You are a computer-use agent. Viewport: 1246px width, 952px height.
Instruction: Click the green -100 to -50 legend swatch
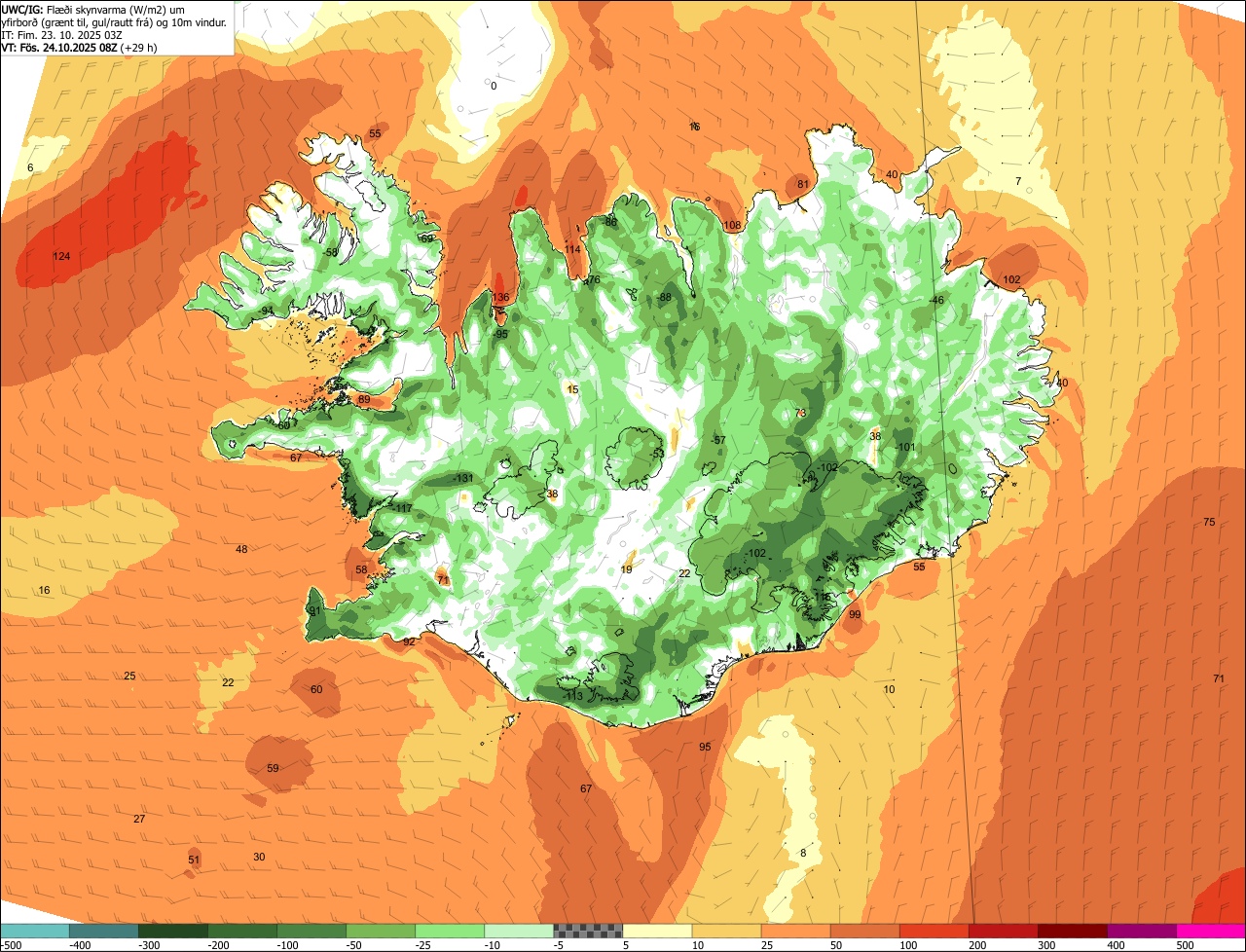[x=311, y=931]
